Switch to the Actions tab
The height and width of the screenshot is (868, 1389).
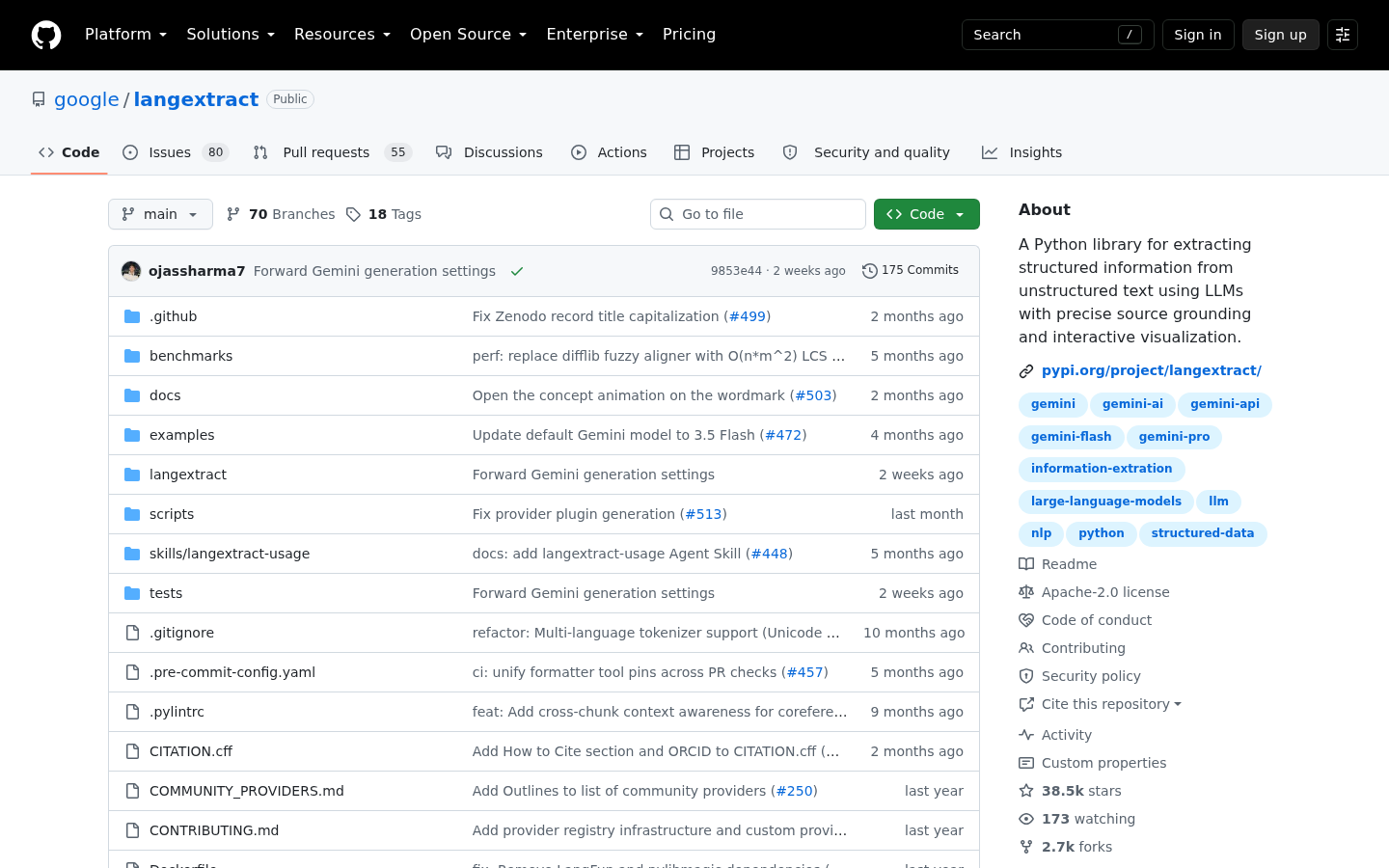[x=609, y=152]
